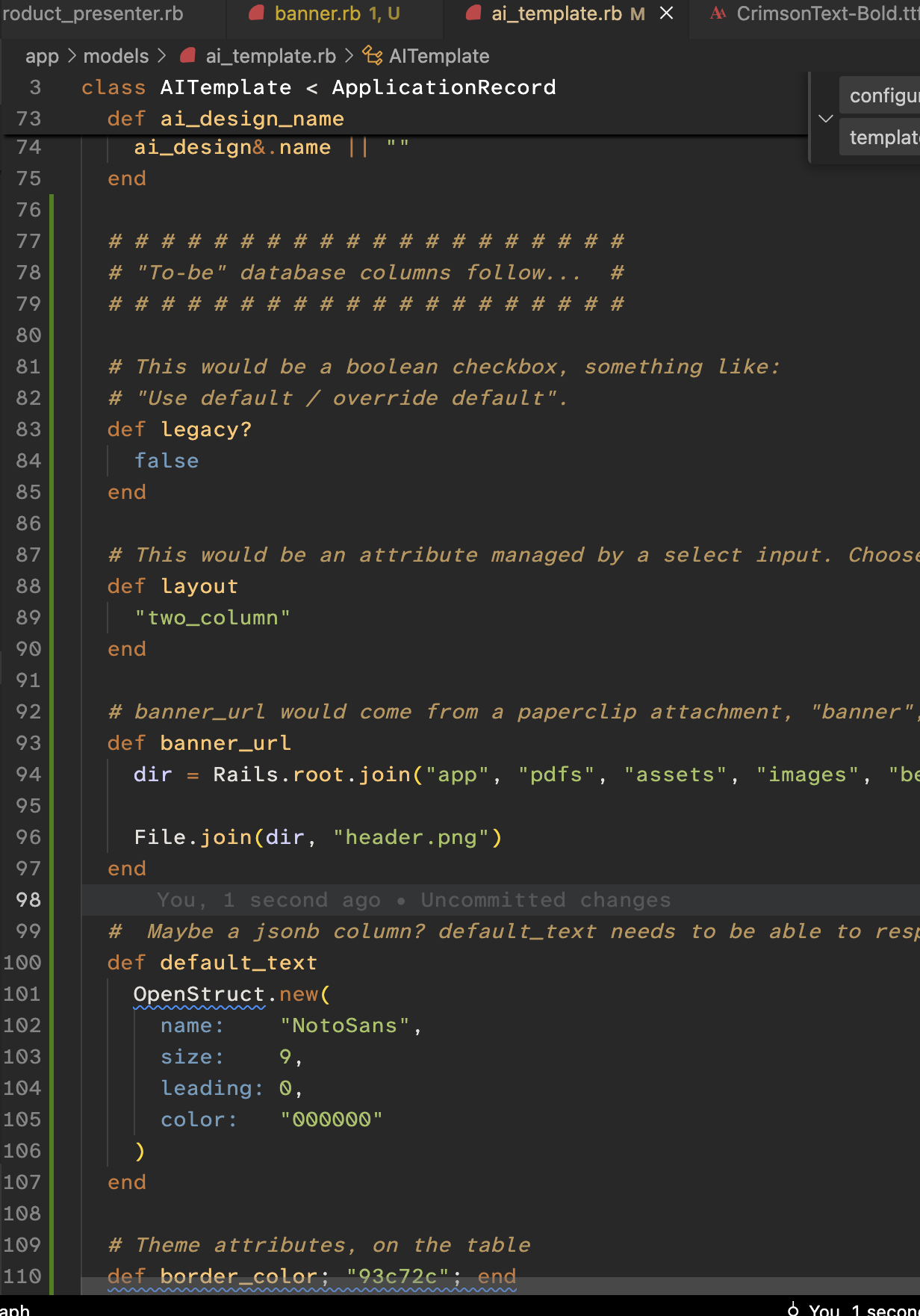Click line number 83
The width and height of the screenshot is (920, 1316).
[28, 429]
